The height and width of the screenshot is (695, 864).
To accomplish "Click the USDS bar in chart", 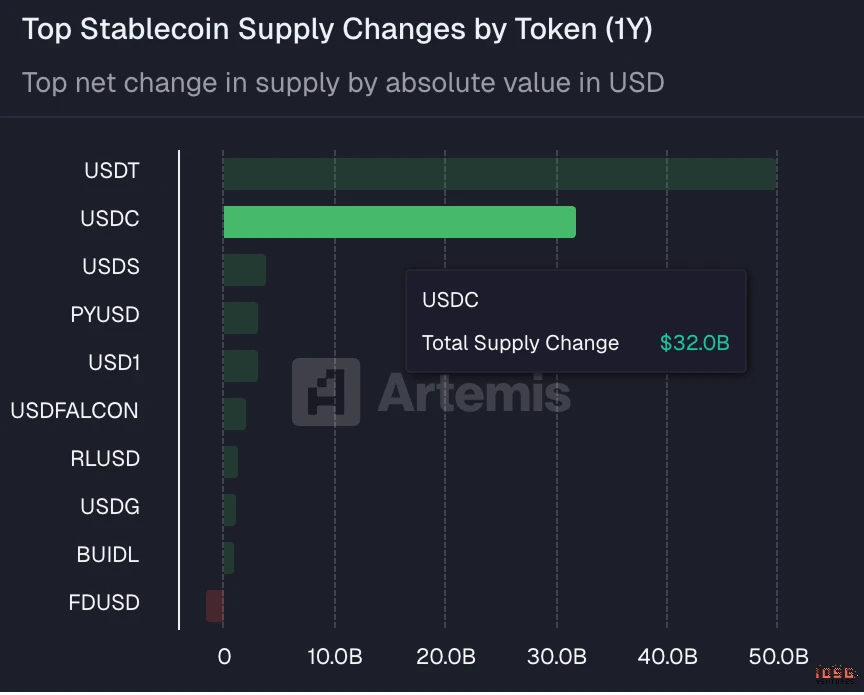I will (244, 270).
